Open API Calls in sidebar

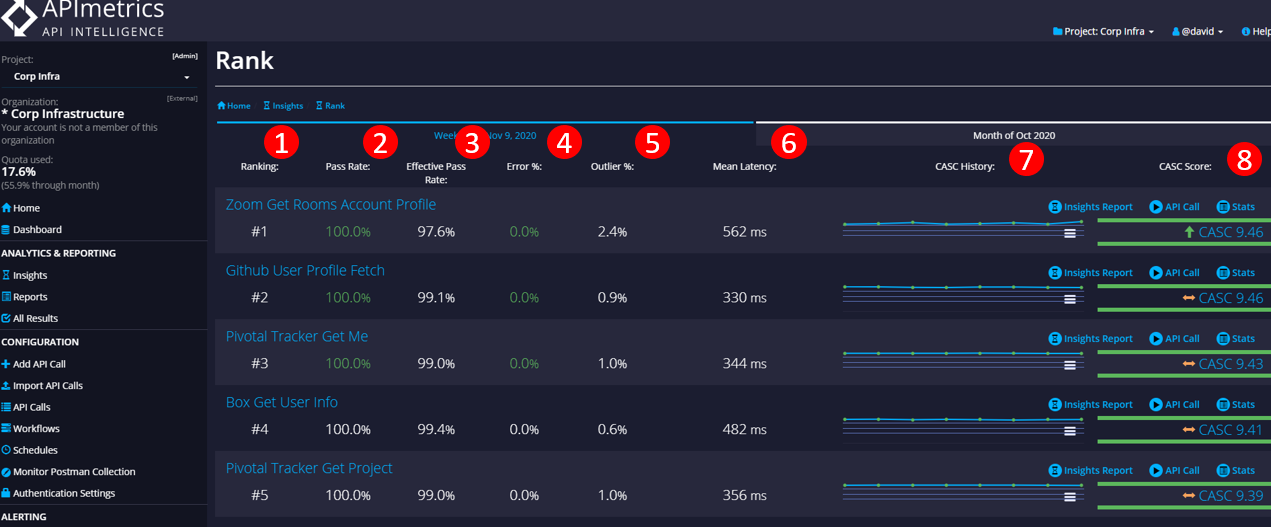click(27, 408)
